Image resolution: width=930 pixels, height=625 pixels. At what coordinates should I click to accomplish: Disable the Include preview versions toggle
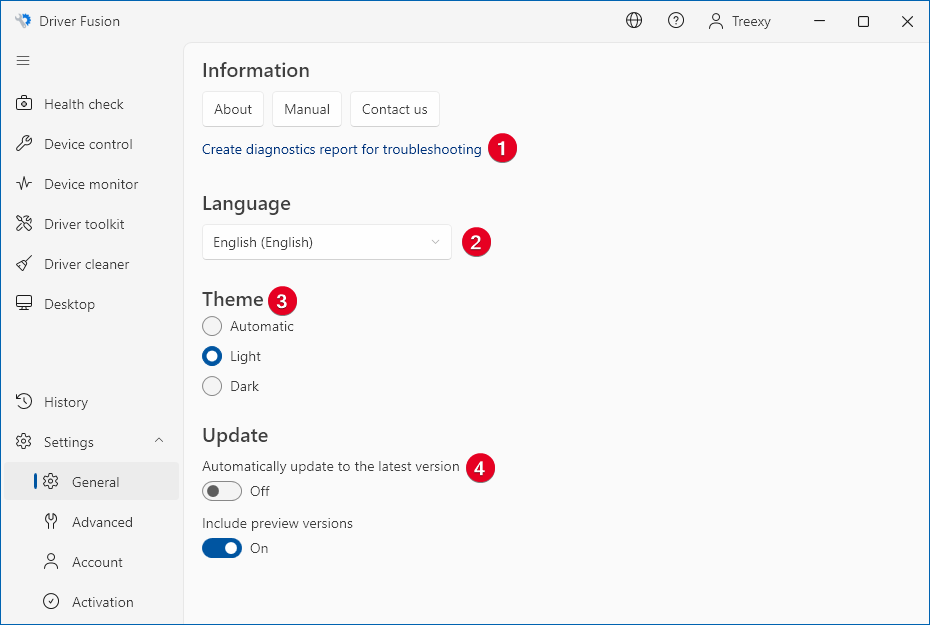click(x=222, y=548)
